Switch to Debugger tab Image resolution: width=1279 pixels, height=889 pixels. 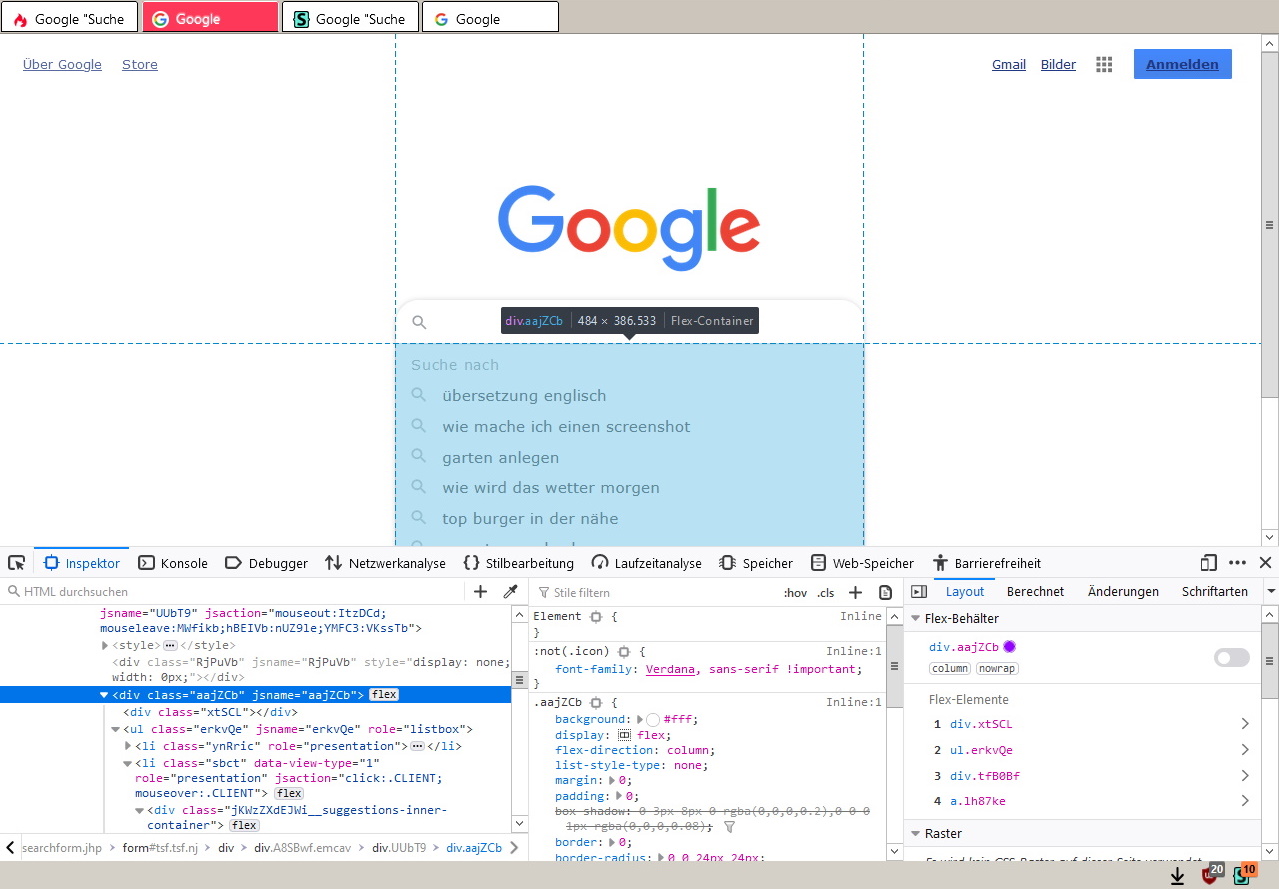tap(266, 563)
